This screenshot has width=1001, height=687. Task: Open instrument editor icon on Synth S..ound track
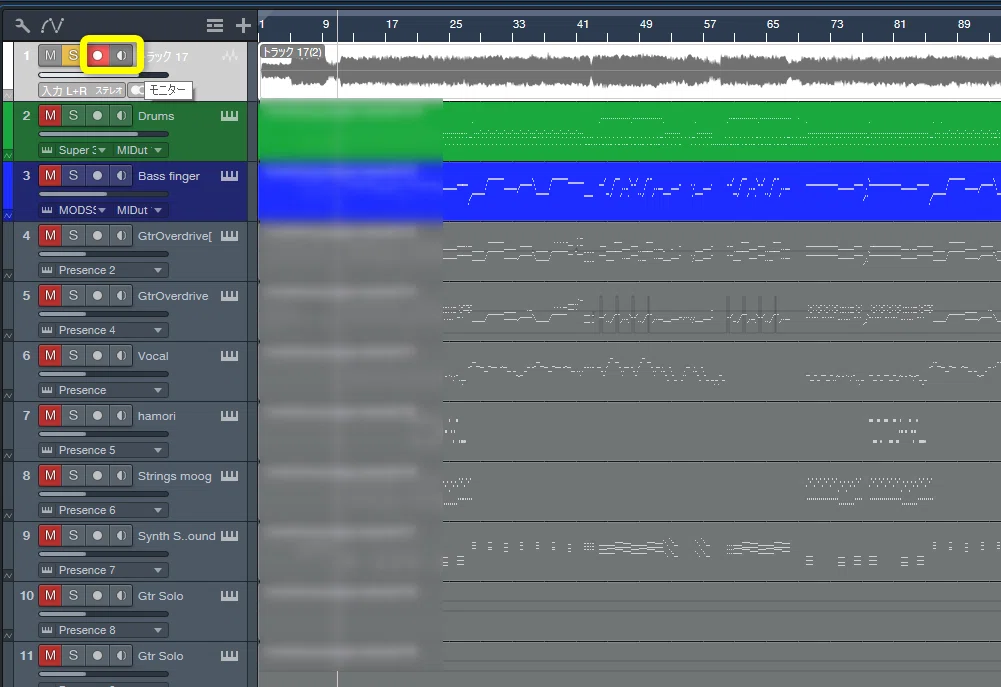click(229, 536)
